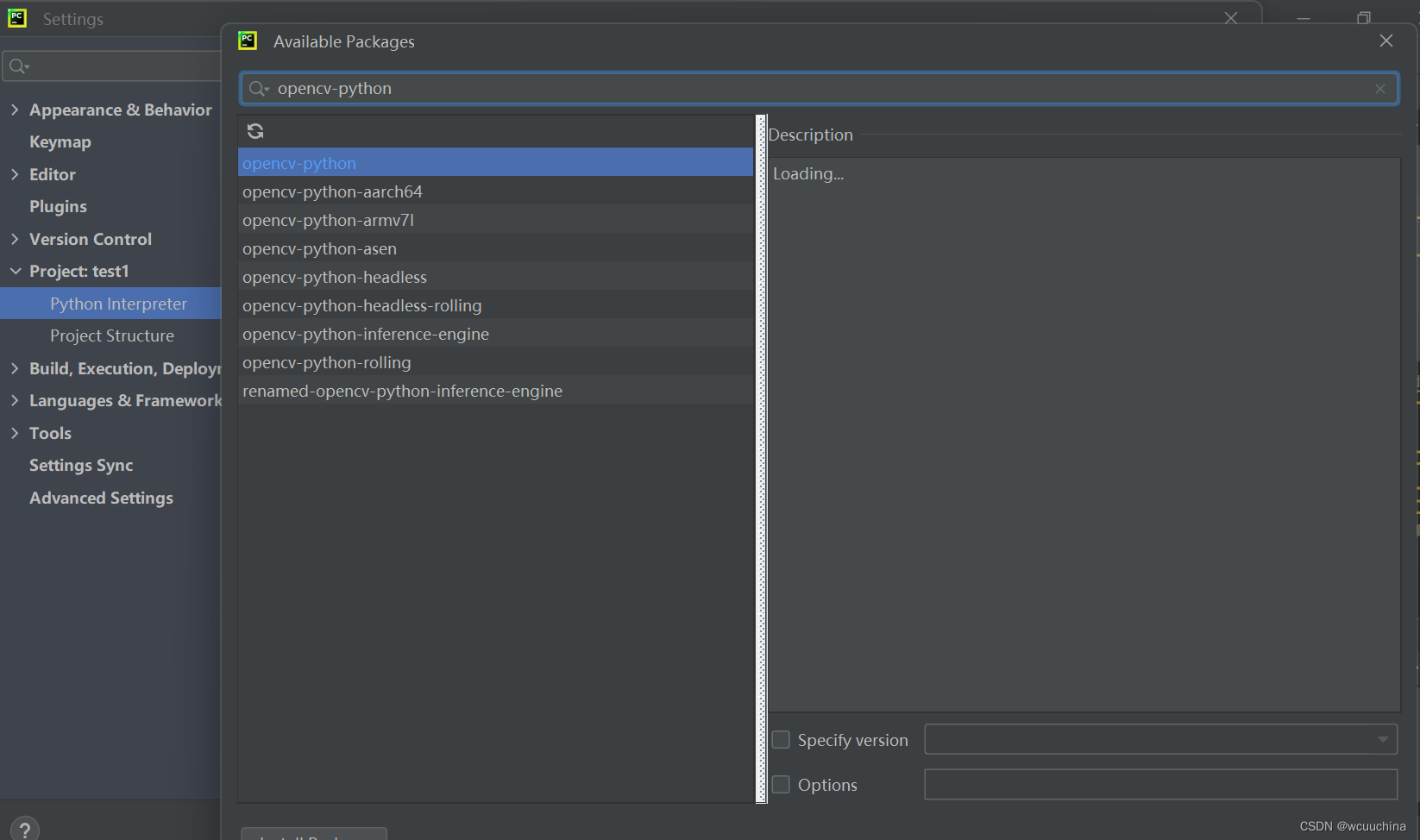1420x840 pixels.
Task: Focus the opencv-python search box
Action: click(820, 89)
